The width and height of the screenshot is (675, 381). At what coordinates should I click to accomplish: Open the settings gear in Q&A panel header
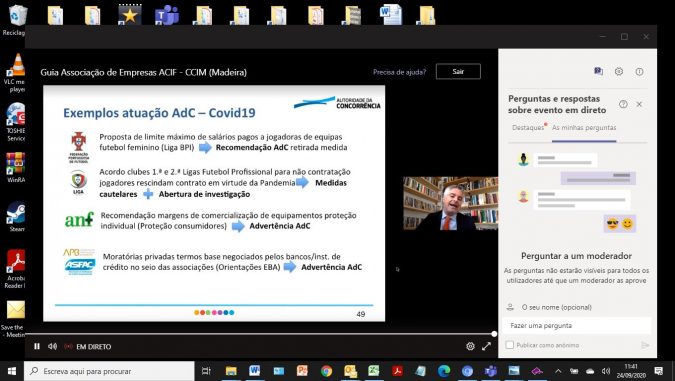(x=619, y=71)
